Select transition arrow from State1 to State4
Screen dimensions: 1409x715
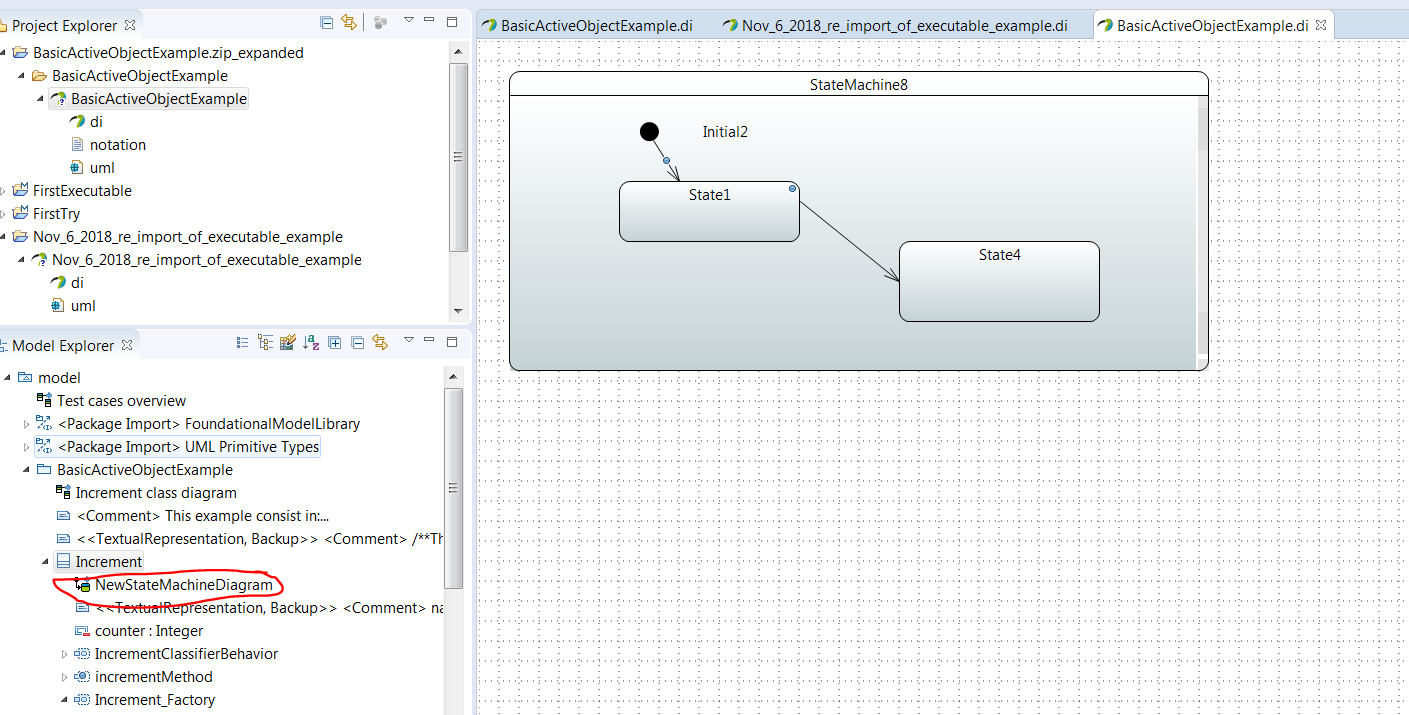pos(849,240)
